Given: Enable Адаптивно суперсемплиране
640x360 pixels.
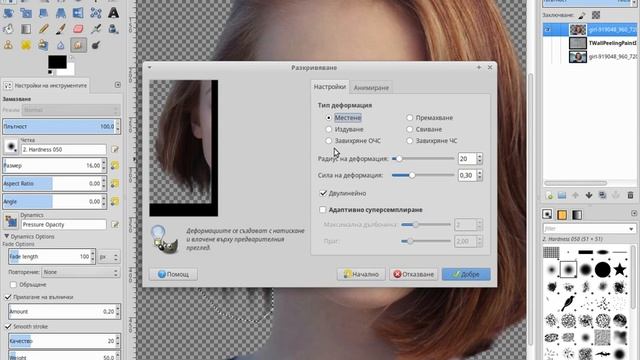Looking at the screenshot, I should point(322,209).
